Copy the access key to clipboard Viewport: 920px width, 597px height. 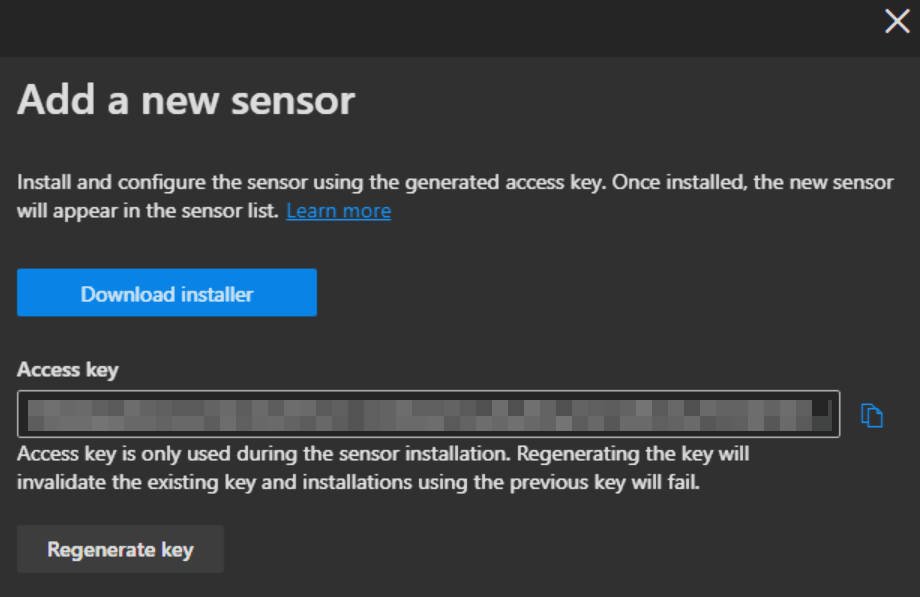(872, 415)
